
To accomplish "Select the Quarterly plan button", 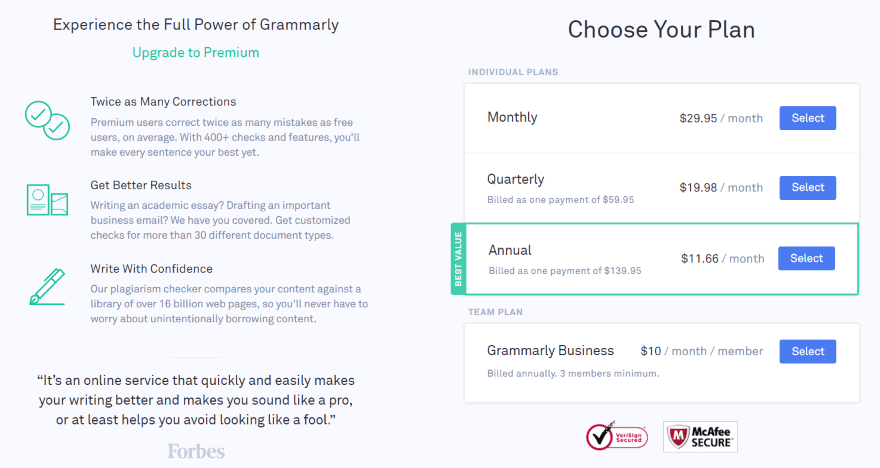I will [x=807, y=187].
